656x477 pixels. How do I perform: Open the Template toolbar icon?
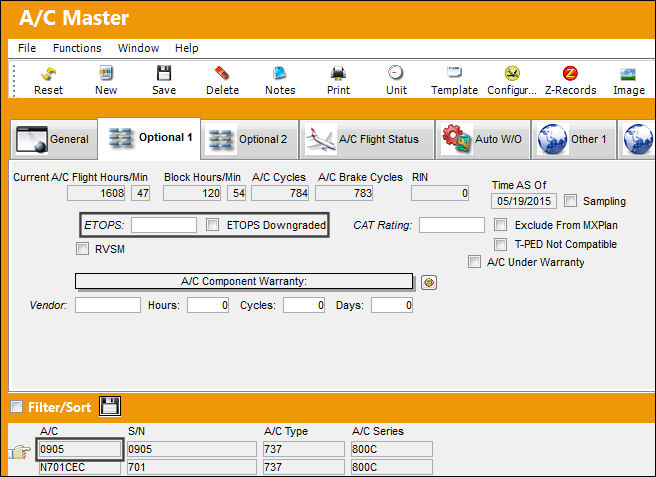click(x=454, y=81)
